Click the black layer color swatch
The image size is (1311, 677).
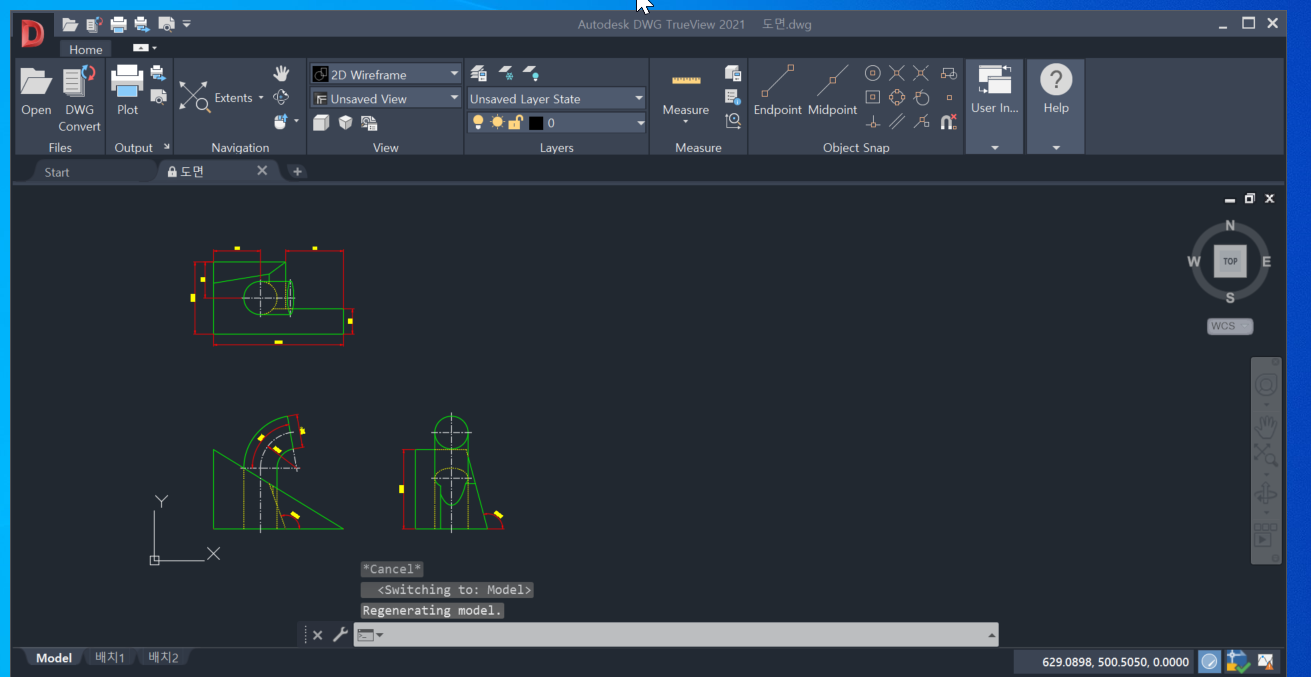pyautogui.click(x=536, y=123)
